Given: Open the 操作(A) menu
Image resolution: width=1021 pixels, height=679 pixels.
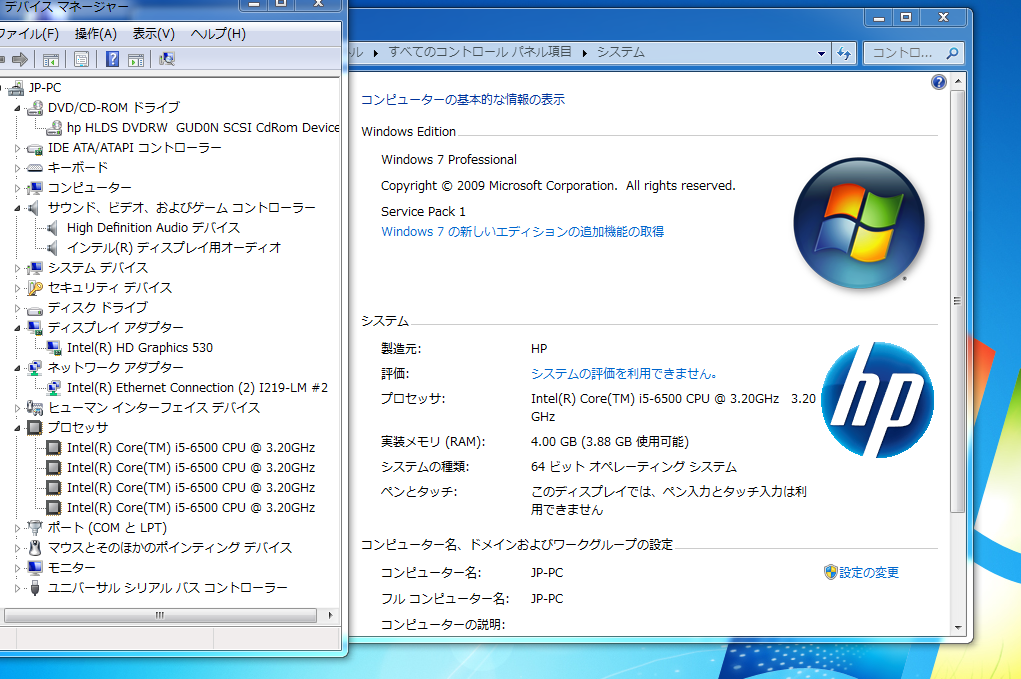Looking at the screenshot, I should coord(94,34).
